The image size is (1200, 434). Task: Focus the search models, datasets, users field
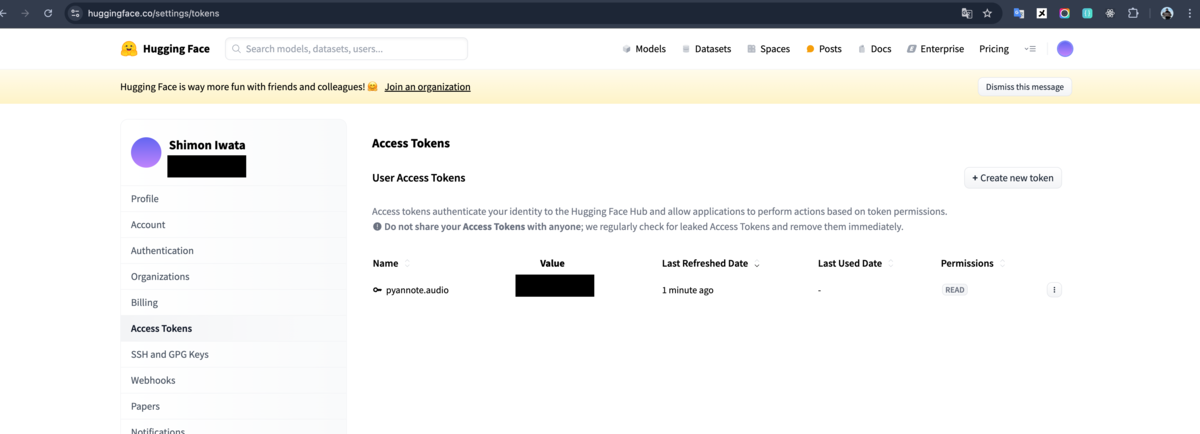click(346, 49)
